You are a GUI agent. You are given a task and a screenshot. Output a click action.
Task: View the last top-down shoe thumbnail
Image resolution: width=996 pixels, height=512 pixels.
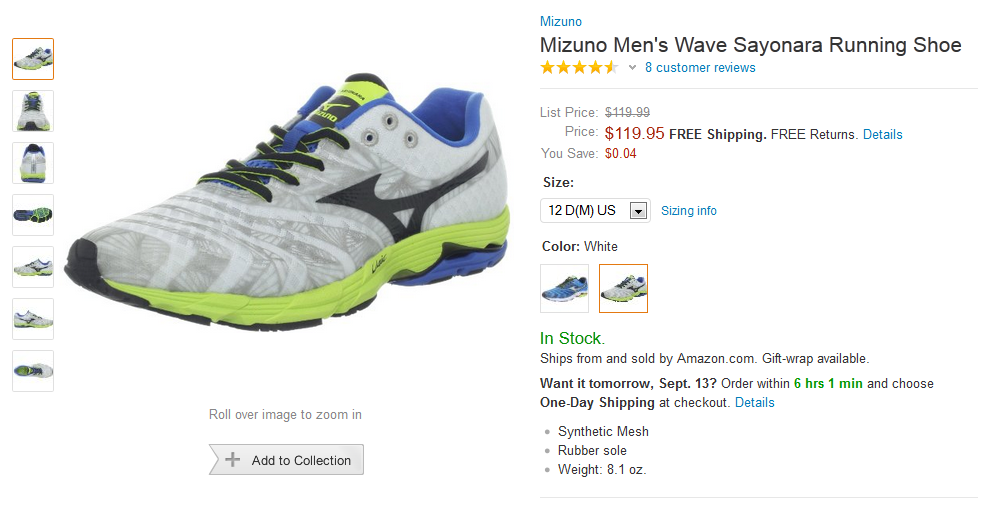click(33, 371)
